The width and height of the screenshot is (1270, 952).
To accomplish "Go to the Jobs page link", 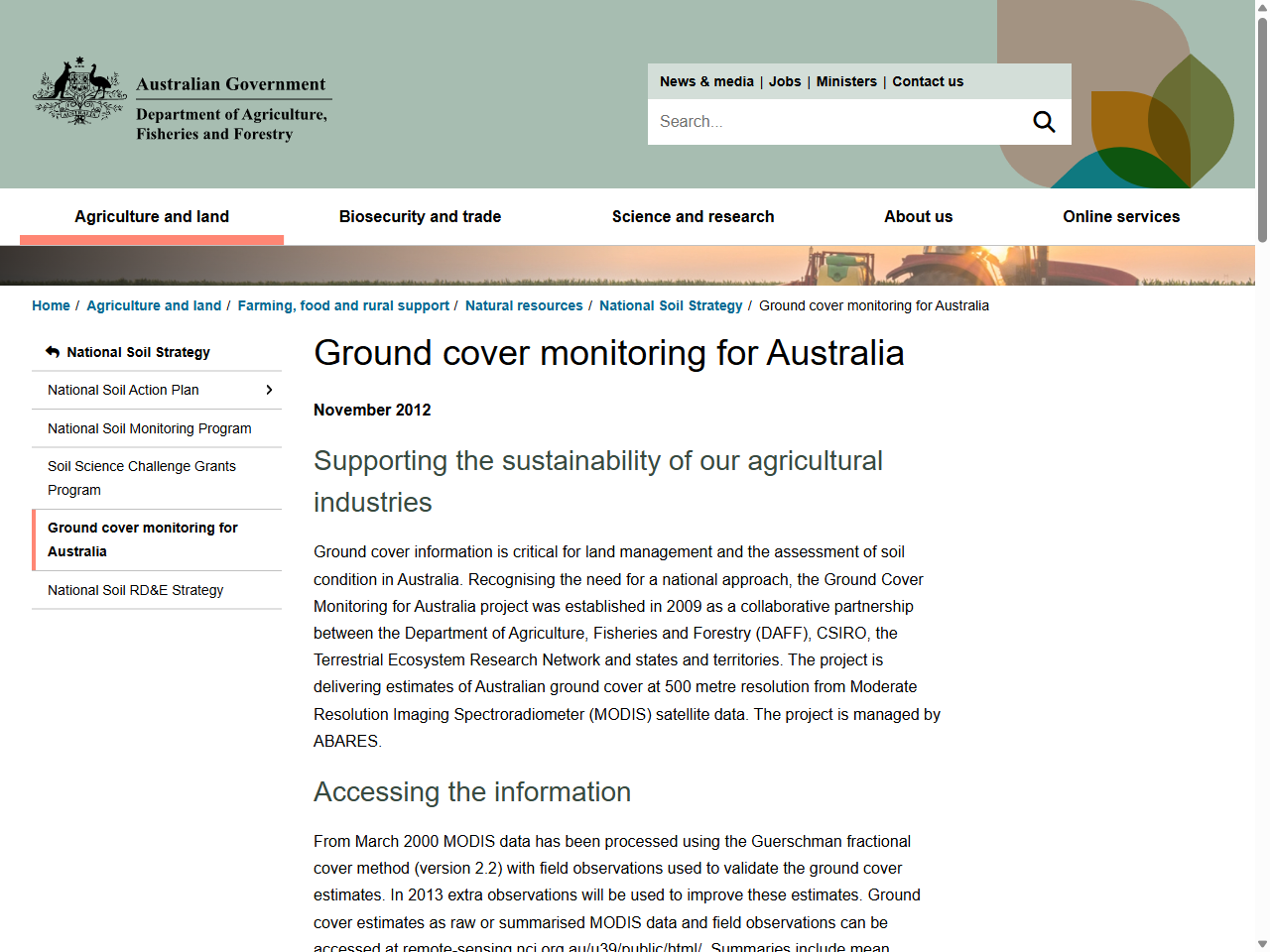I will 785,81.
